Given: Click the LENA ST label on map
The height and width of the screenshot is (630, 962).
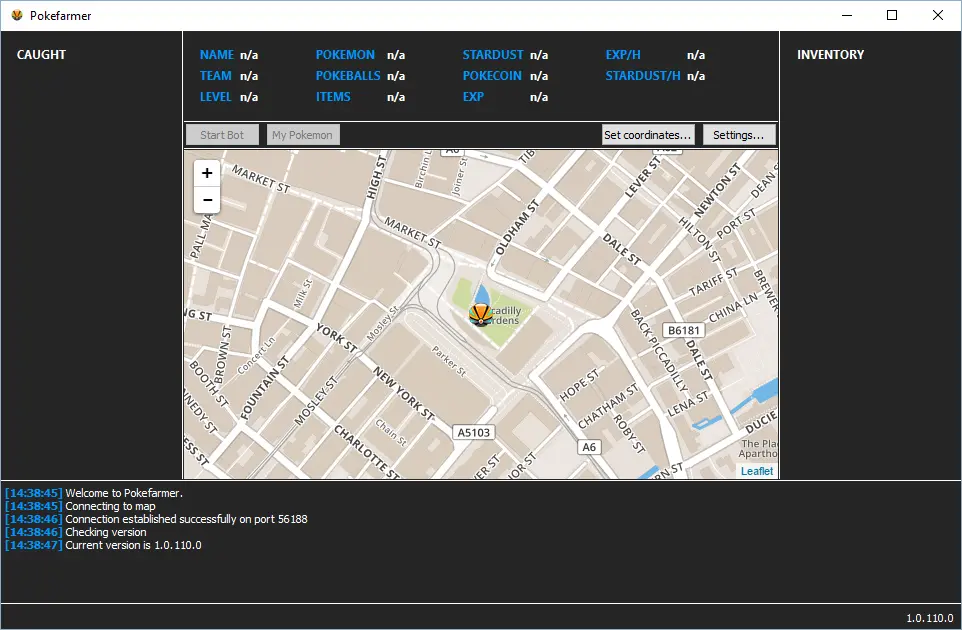Looking at the screenshot, I should click(688, 404).
